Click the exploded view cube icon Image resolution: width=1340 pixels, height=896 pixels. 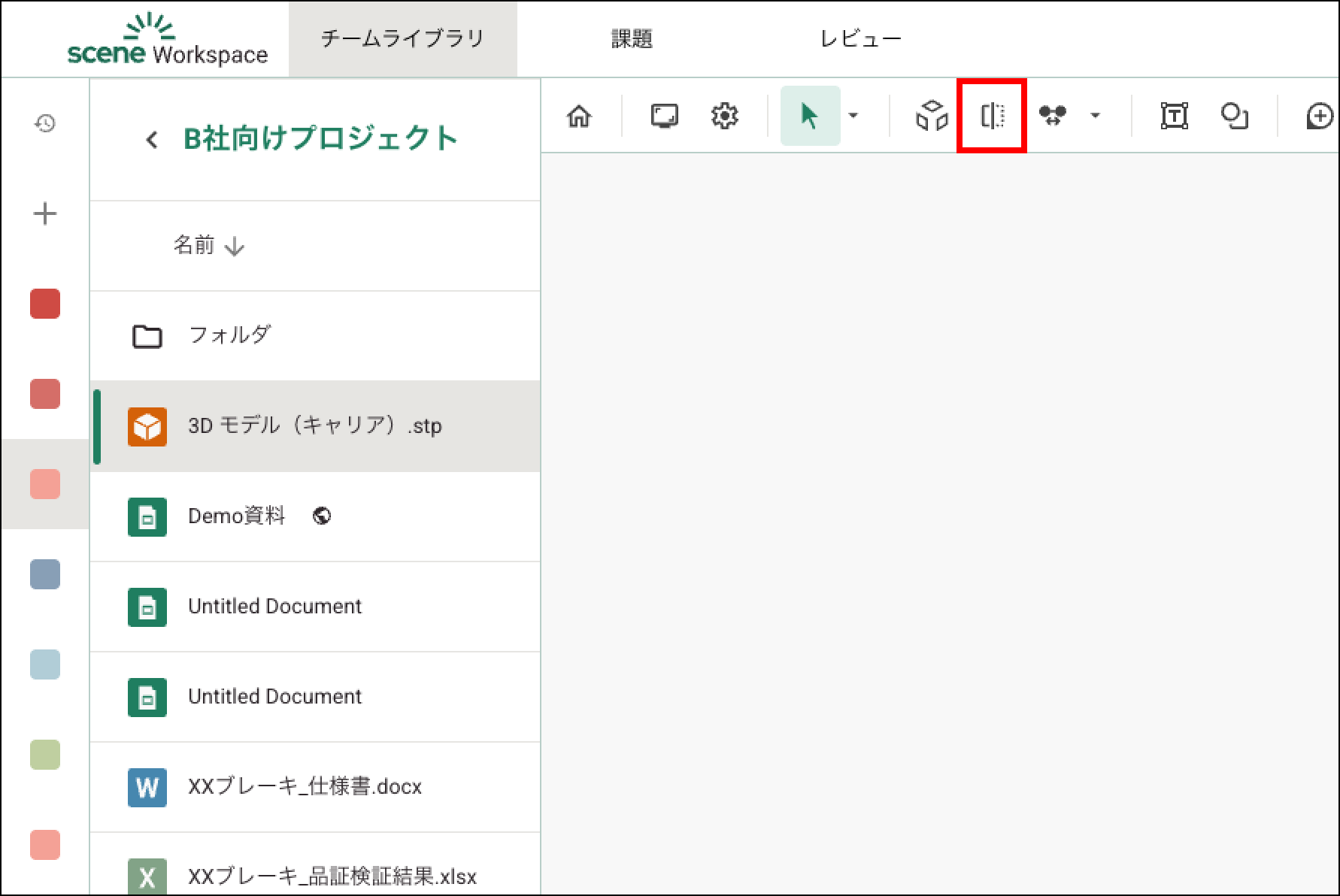tap(932, 117)
